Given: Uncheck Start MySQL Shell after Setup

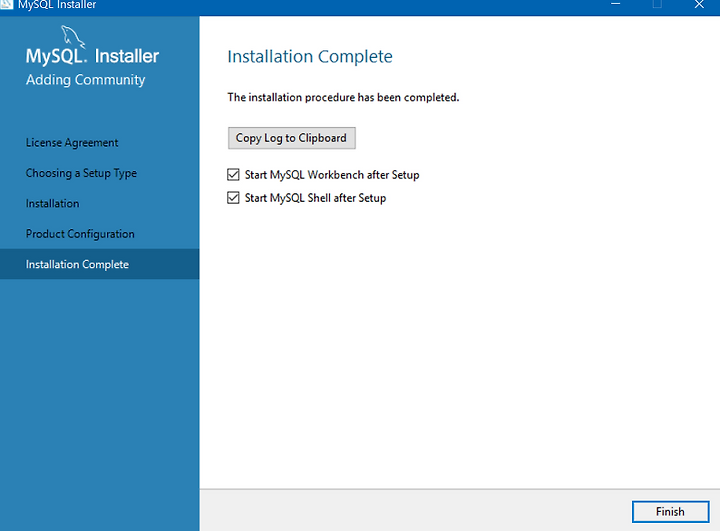Looking at the screenshot, I should pos(233,198).
